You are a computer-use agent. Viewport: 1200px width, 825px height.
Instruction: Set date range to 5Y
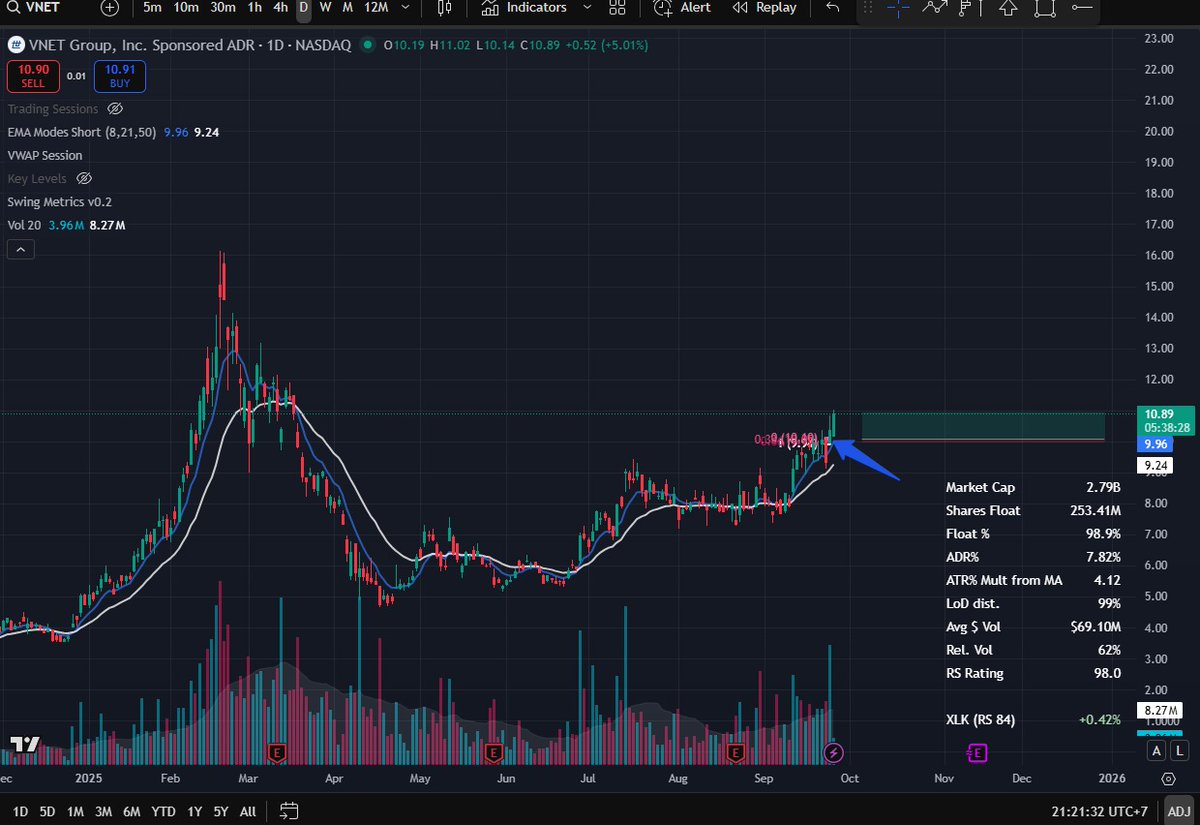click(221, 811)
